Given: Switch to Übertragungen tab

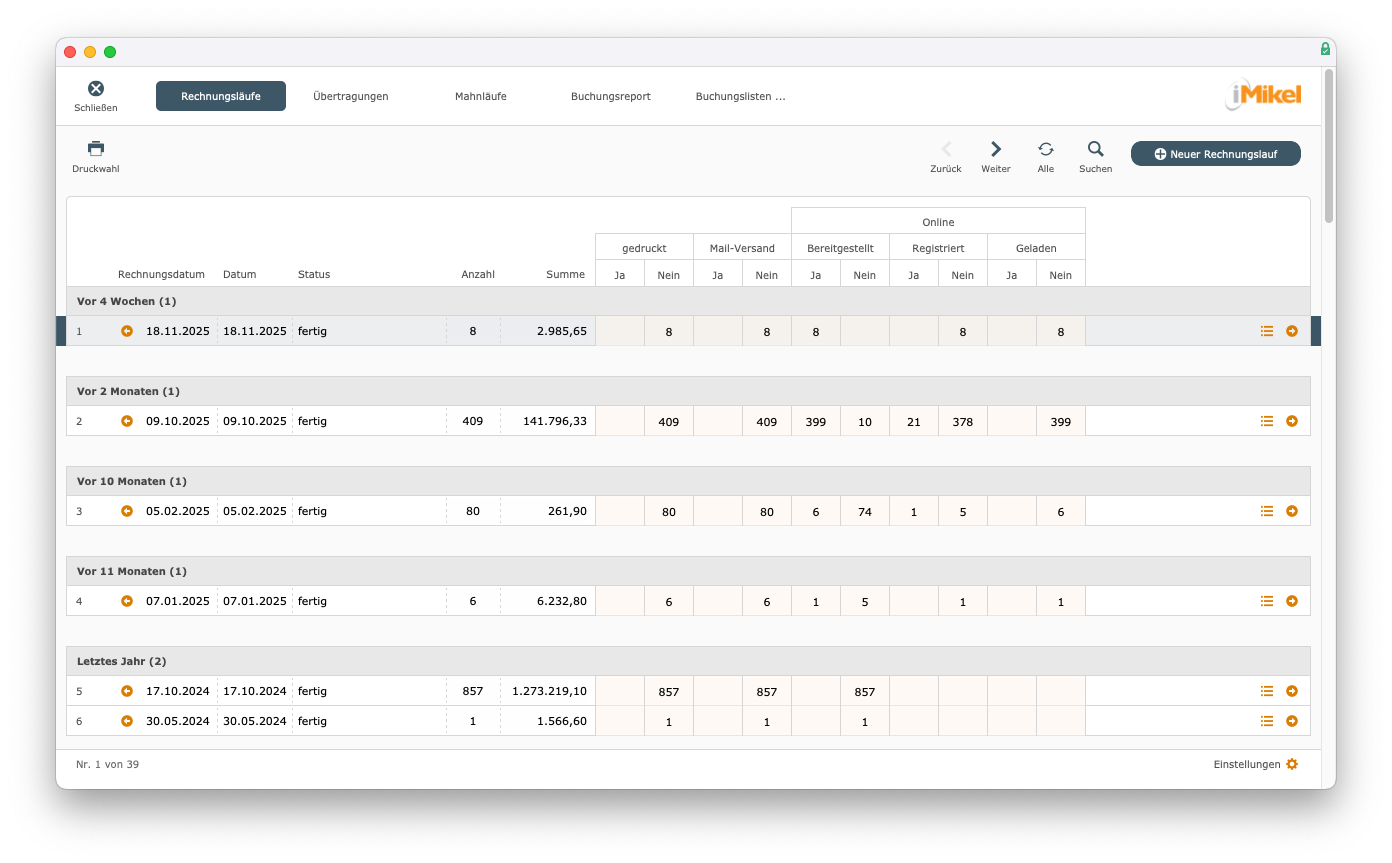Looking at the screenshot, I should pos(350,96).
